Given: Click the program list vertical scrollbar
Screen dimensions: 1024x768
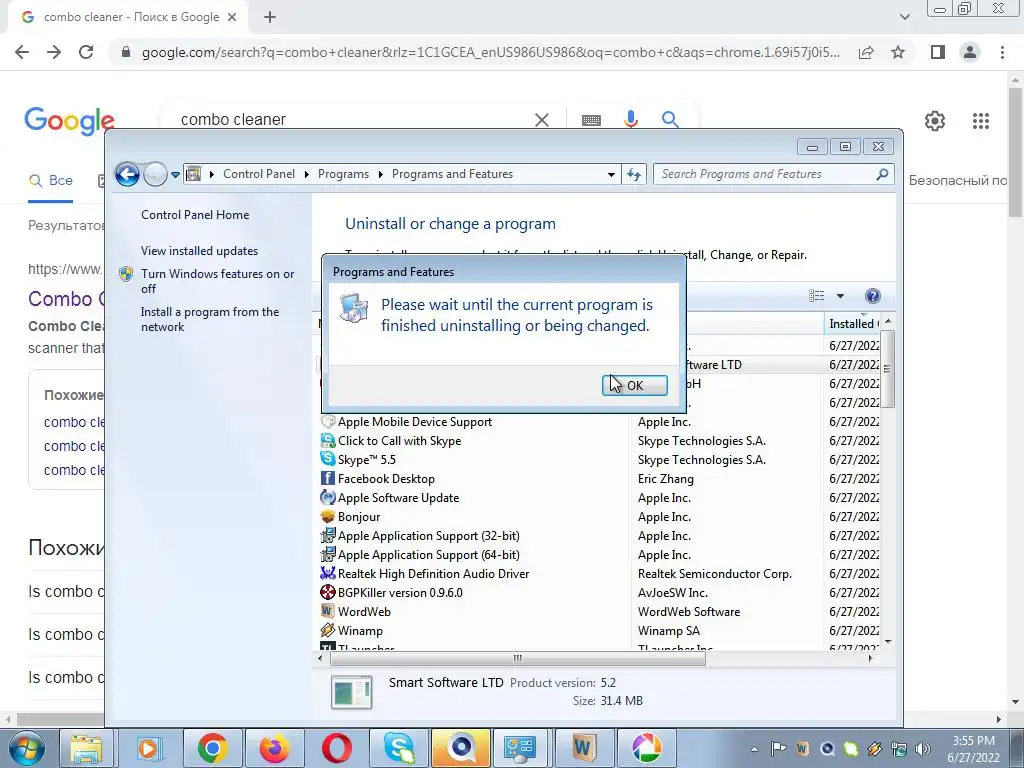Looking at the screenshot, I should coord(888,370).
